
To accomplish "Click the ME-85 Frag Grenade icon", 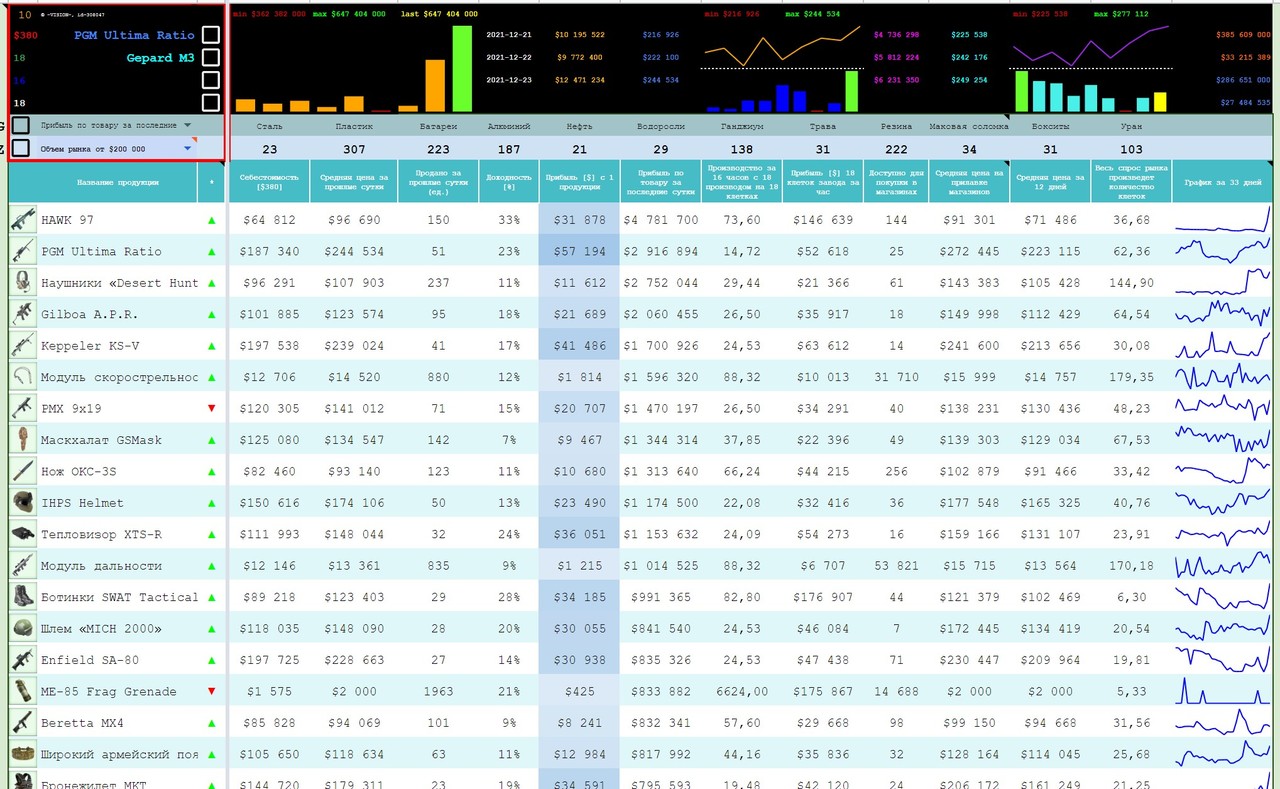I will tap(23, 692).
